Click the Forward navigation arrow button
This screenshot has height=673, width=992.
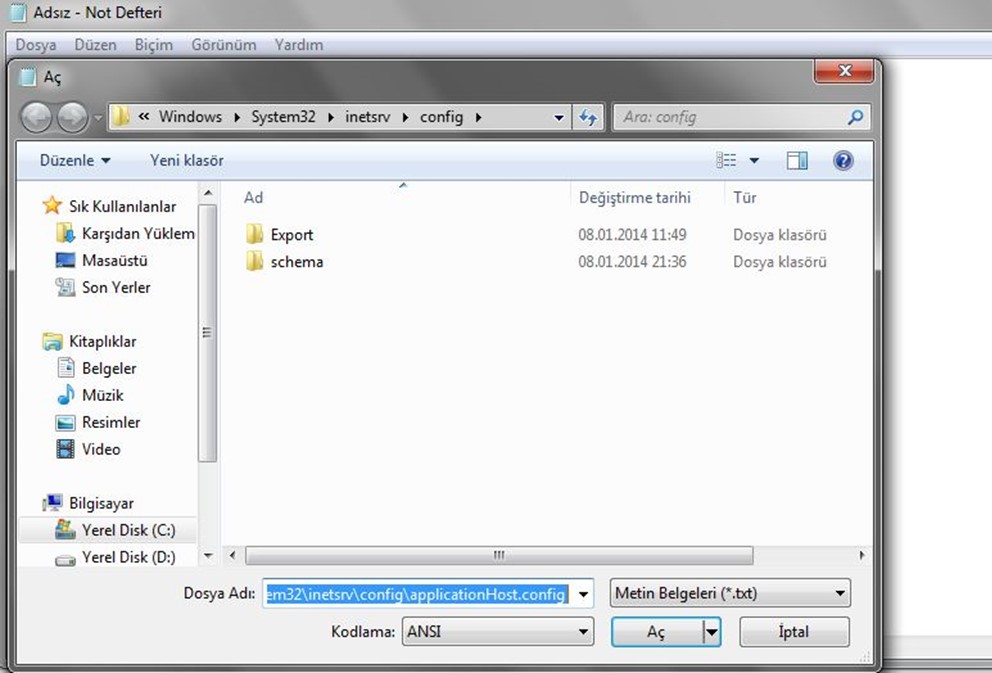coord(73,118)
